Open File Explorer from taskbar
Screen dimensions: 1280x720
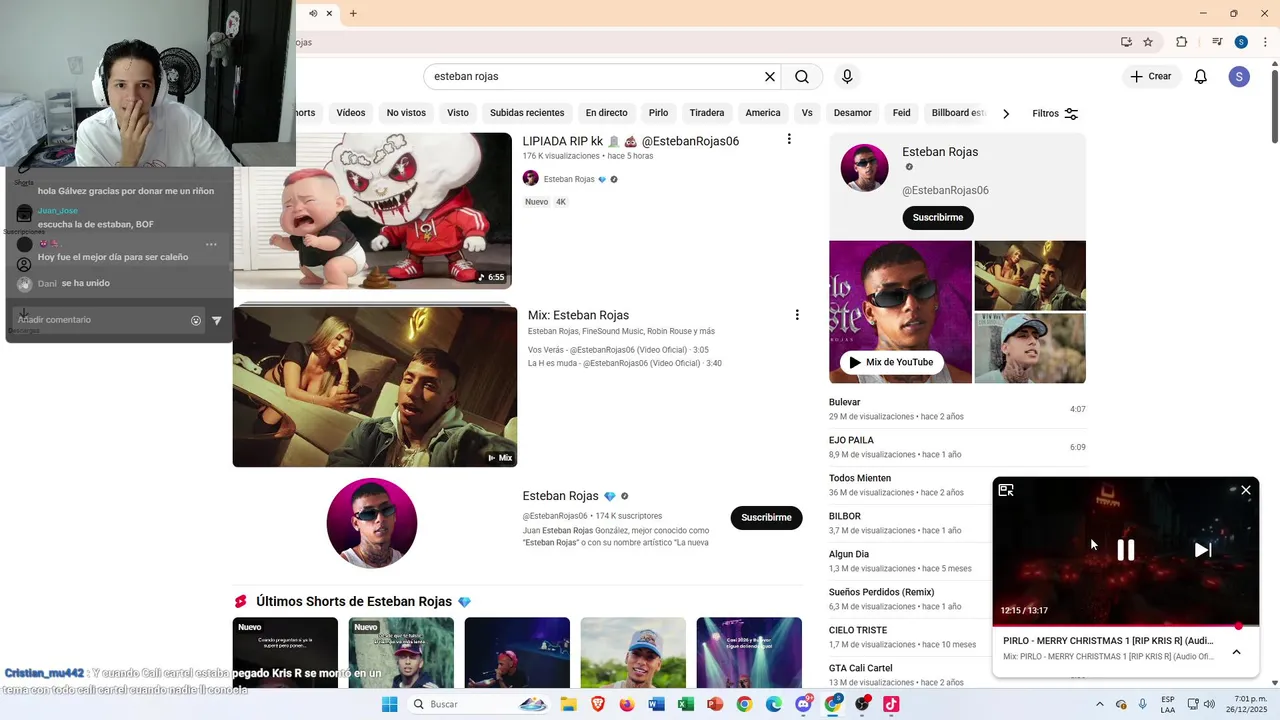click(568, 704)
